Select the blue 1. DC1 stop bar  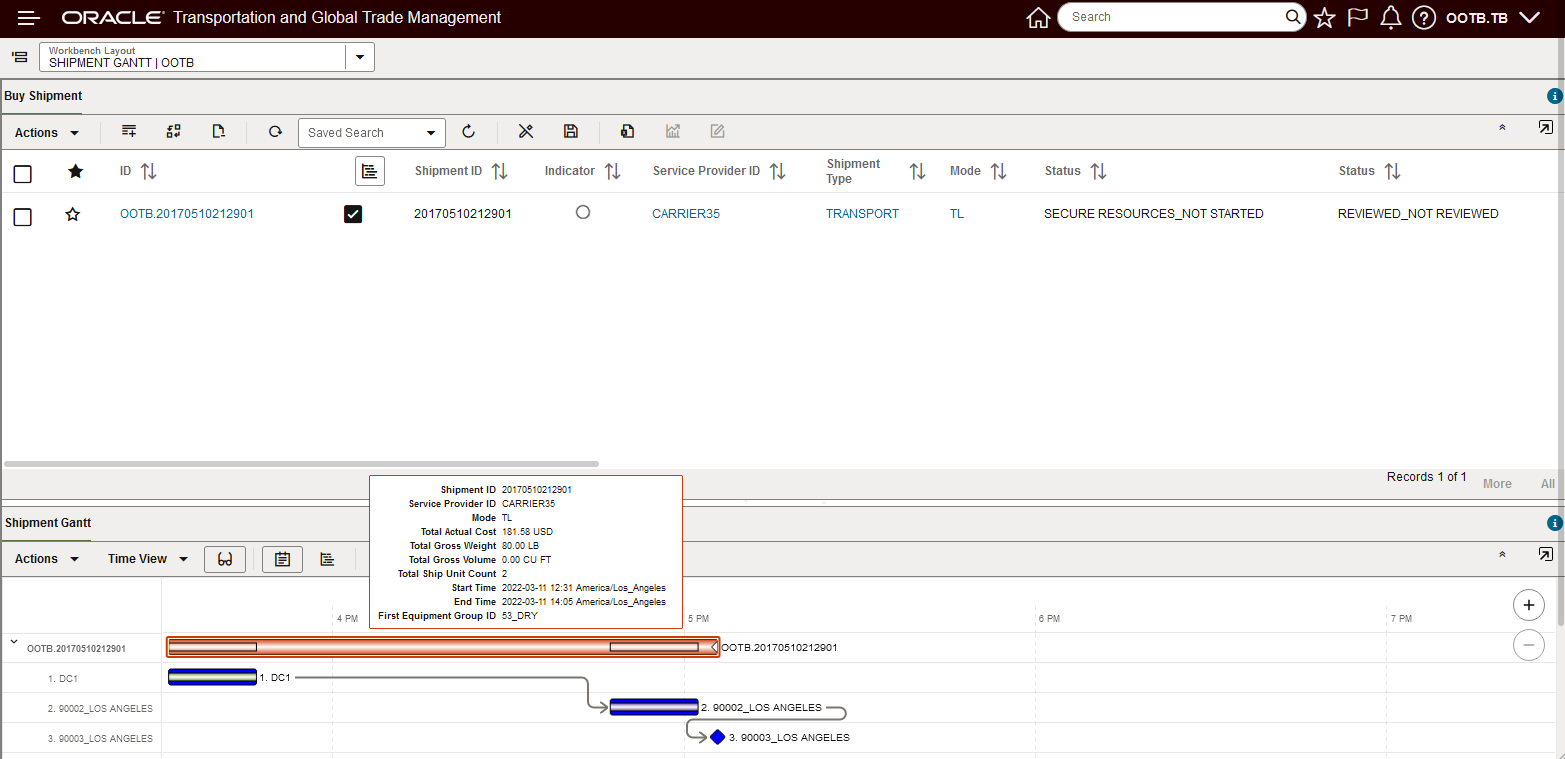[212, 677]
